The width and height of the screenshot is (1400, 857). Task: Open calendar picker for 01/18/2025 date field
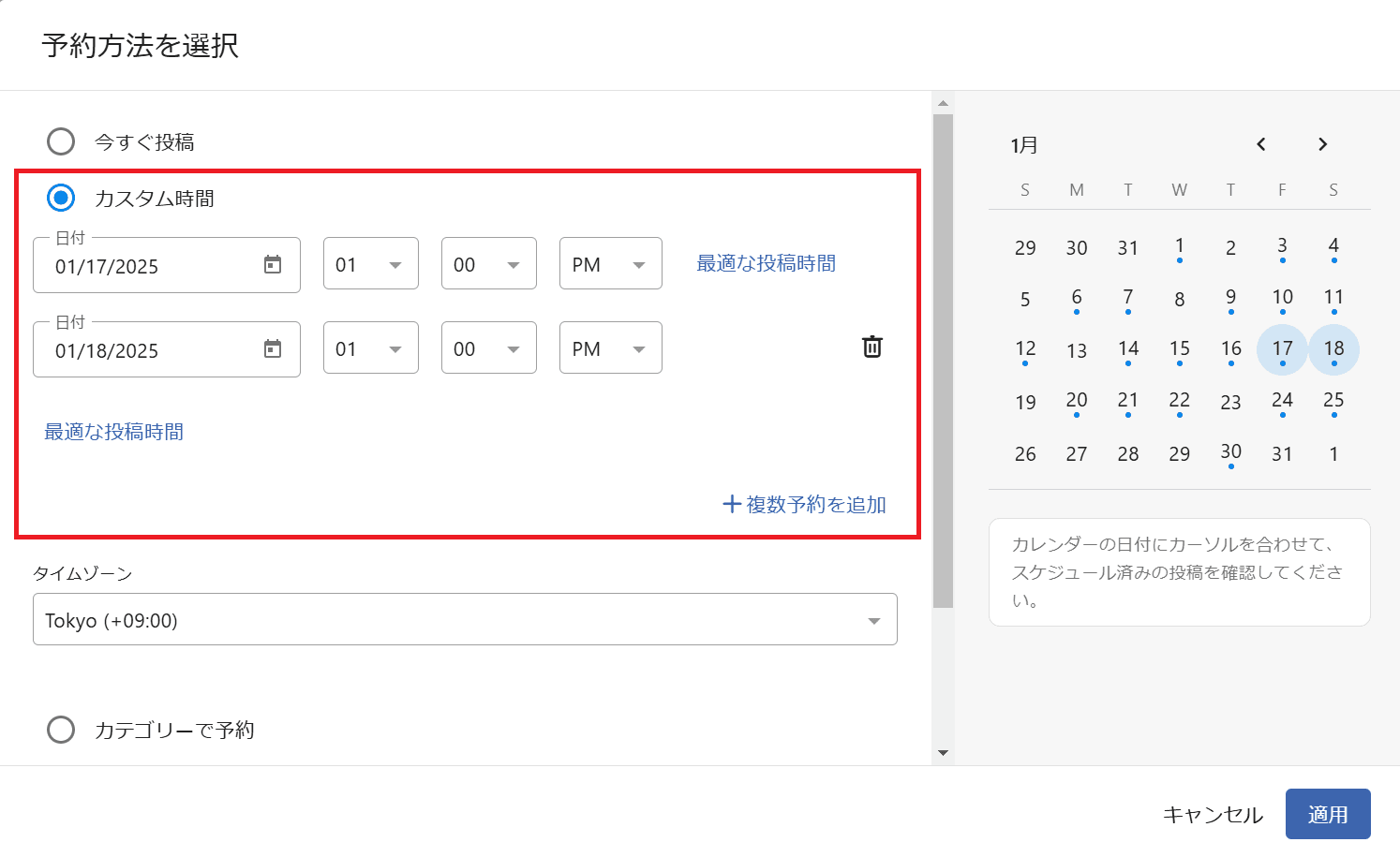273,349
